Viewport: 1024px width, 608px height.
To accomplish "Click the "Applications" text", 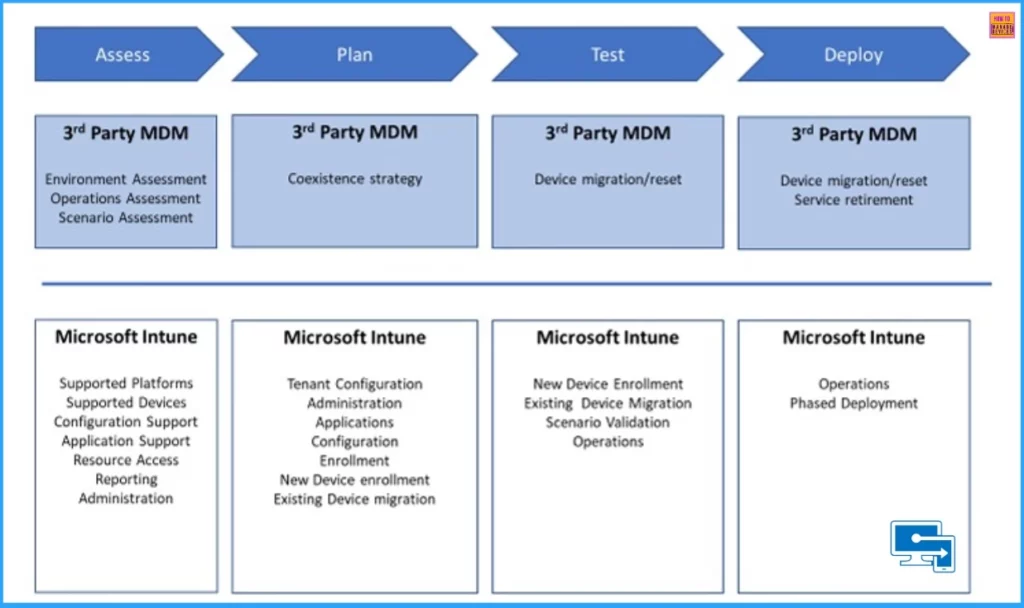I will pos(355,423).
